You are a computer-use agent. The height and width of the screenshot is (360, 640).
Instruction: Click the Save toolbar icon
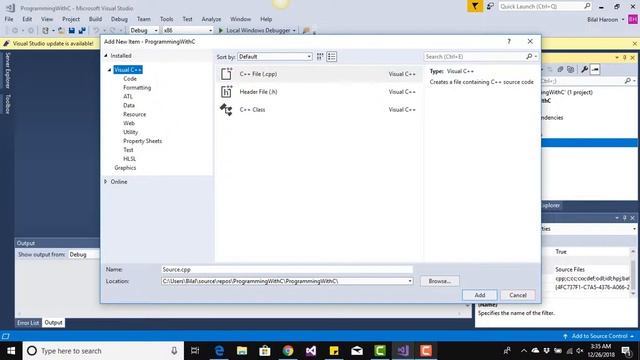tap(72, 30)
